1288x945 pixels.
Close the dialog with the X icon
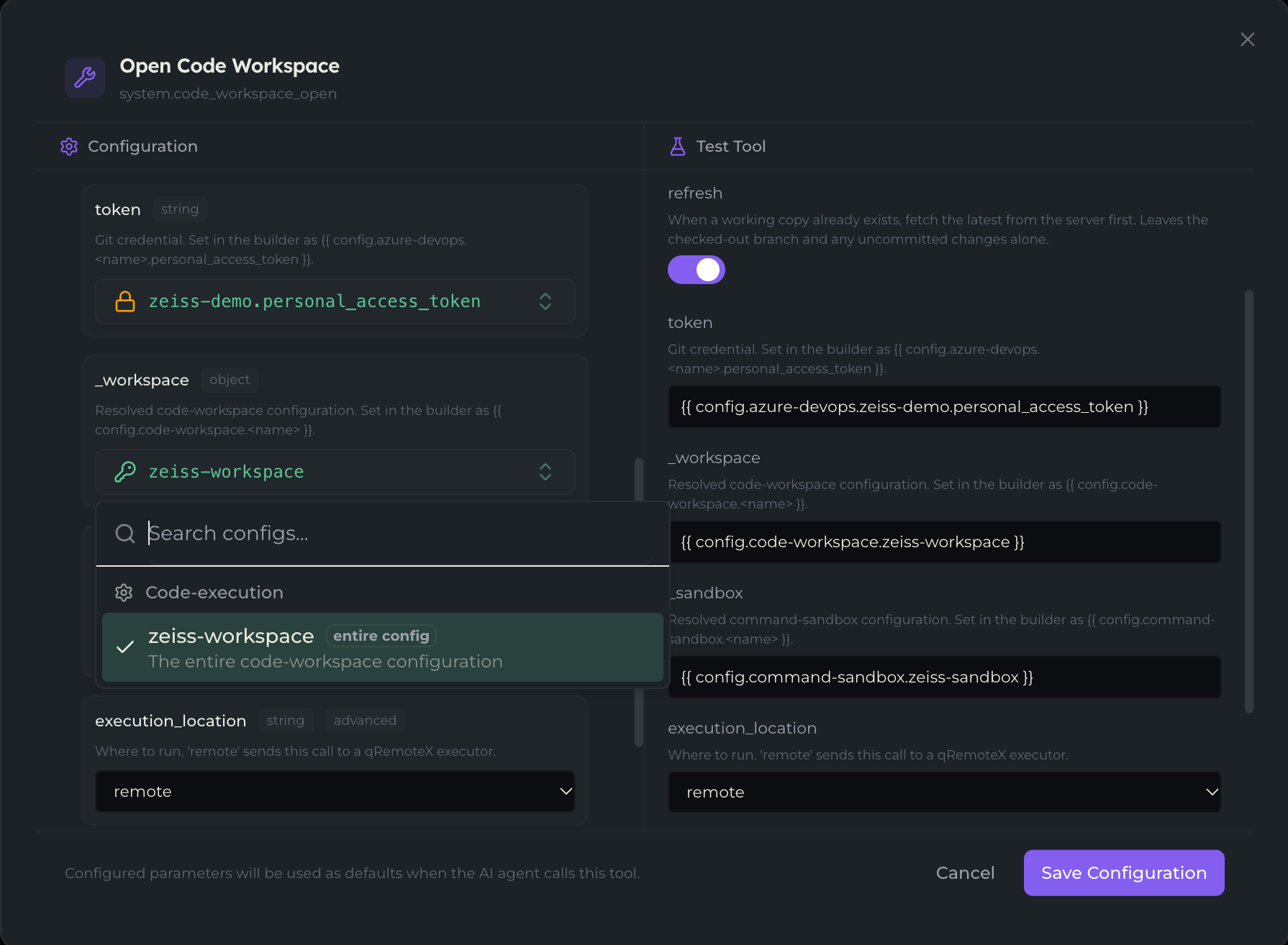tap(1248, 40)
